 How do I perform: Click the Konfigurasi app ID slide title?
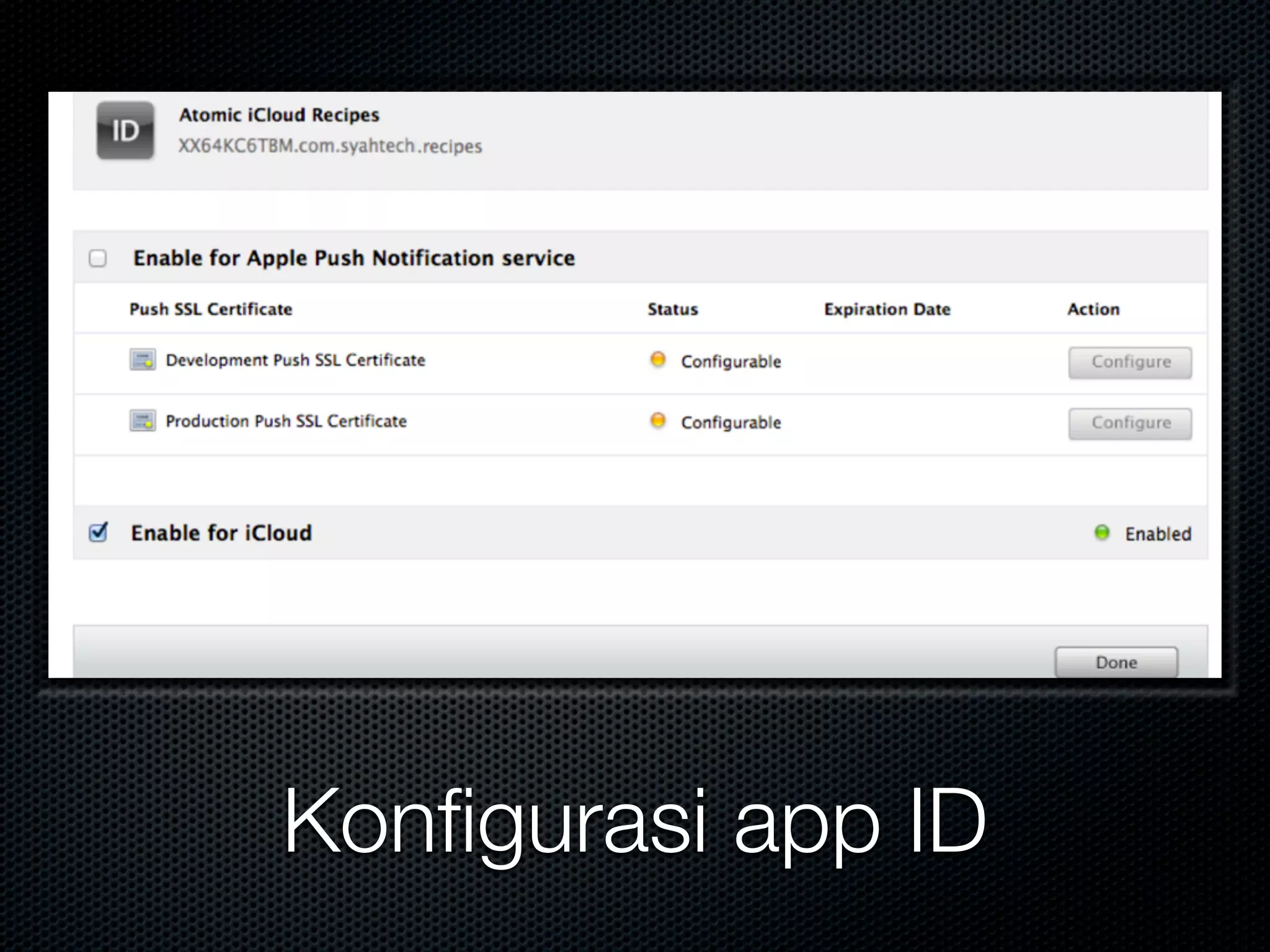point(634,824)
